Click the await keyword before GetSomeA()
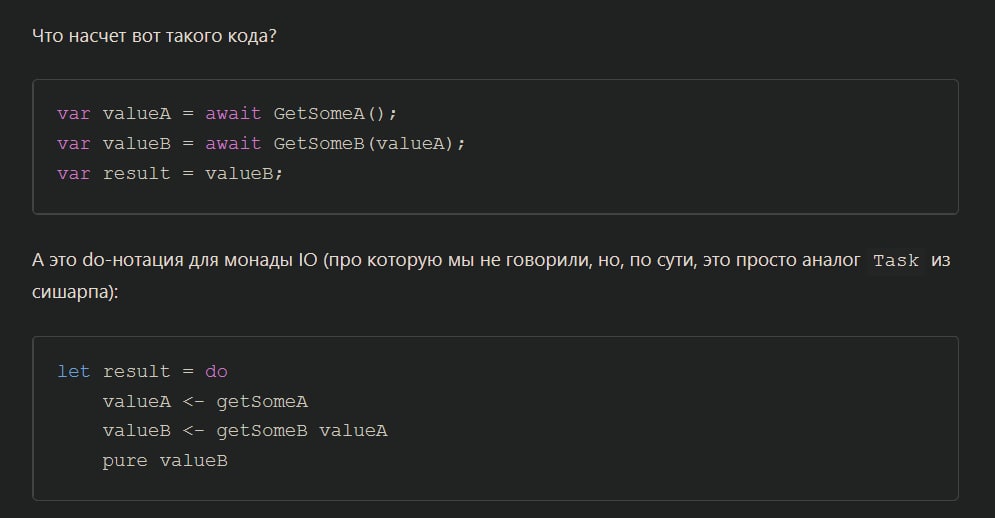The width and height of the screenshot is (995, 518). 233,113
